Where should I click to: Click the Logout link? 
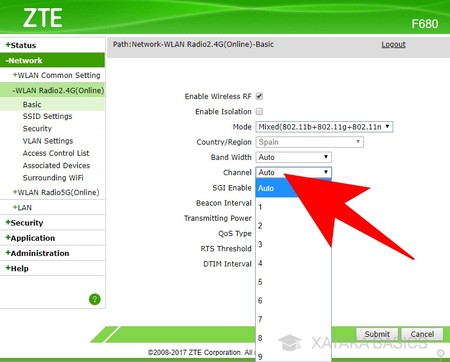coord(393,44)
